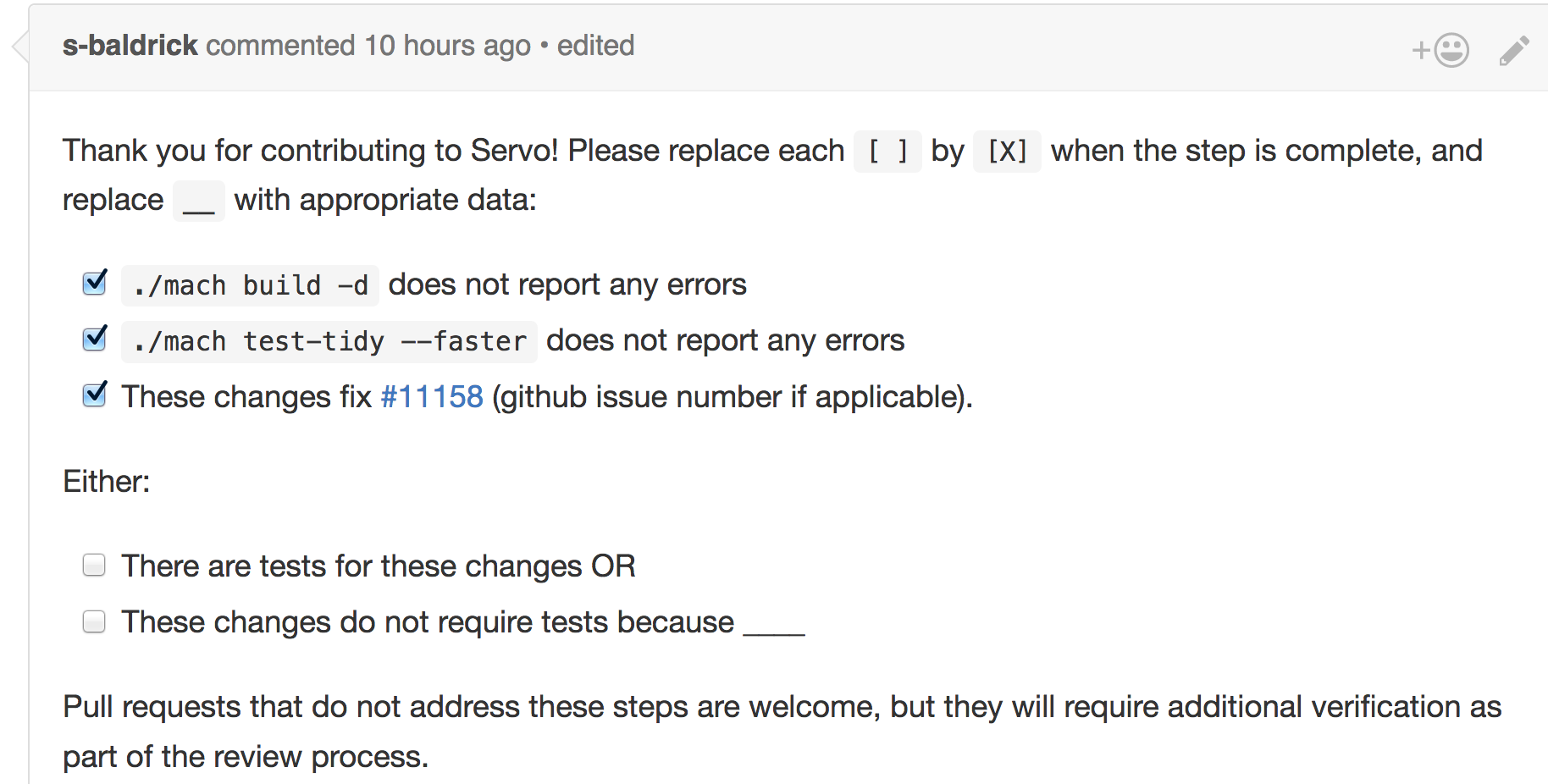Click the '[ ]' inline code box
Image resolution: width=1548 pixels, height=784 pixels.
[887, 152]
